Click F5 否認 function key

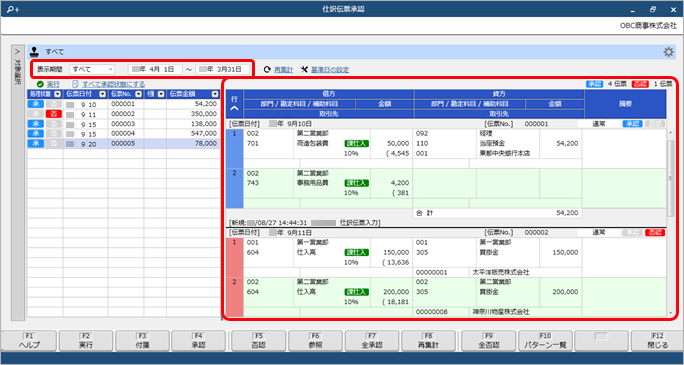point(259,341)
